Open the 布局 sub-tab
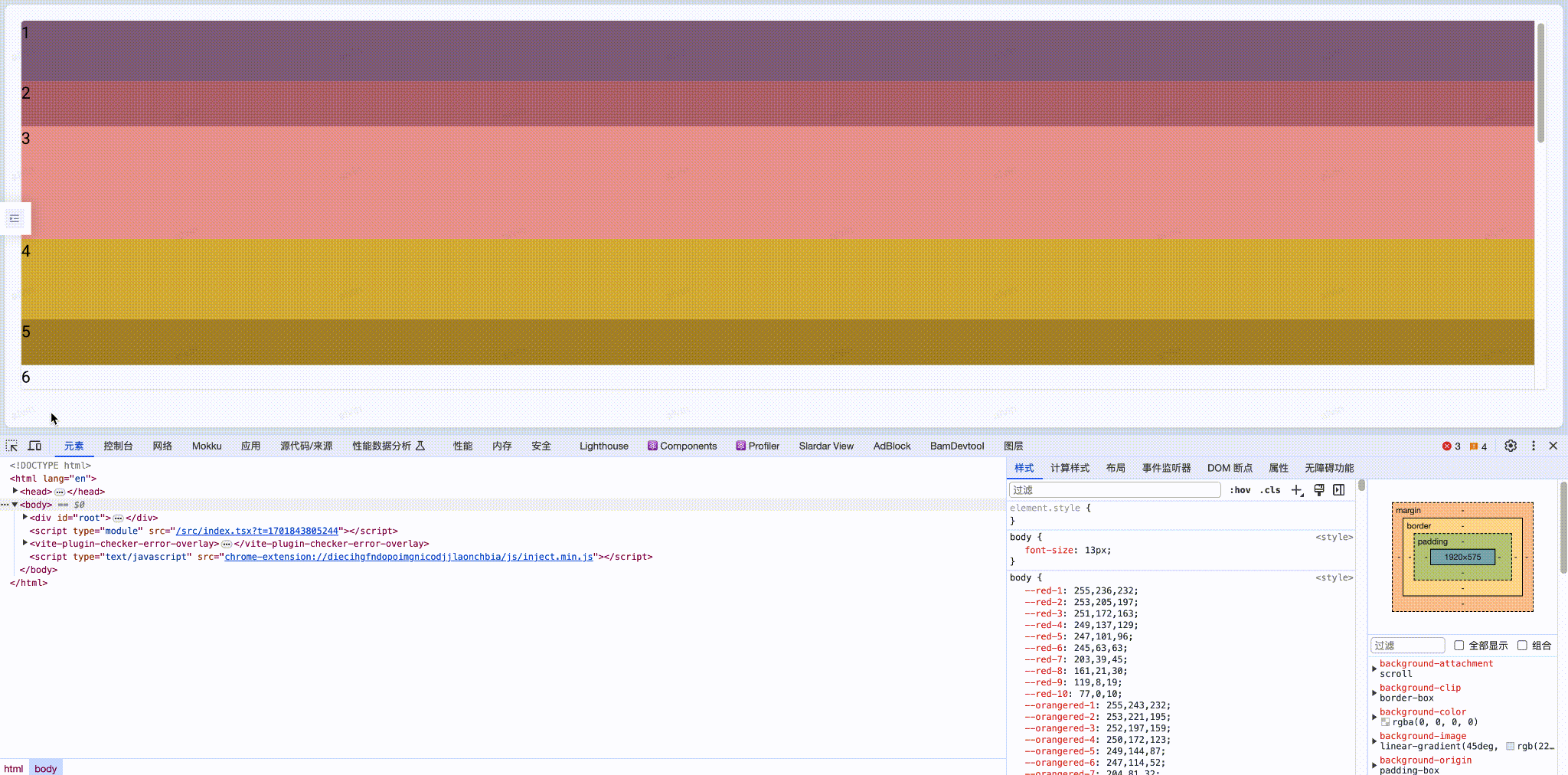 1116,468
